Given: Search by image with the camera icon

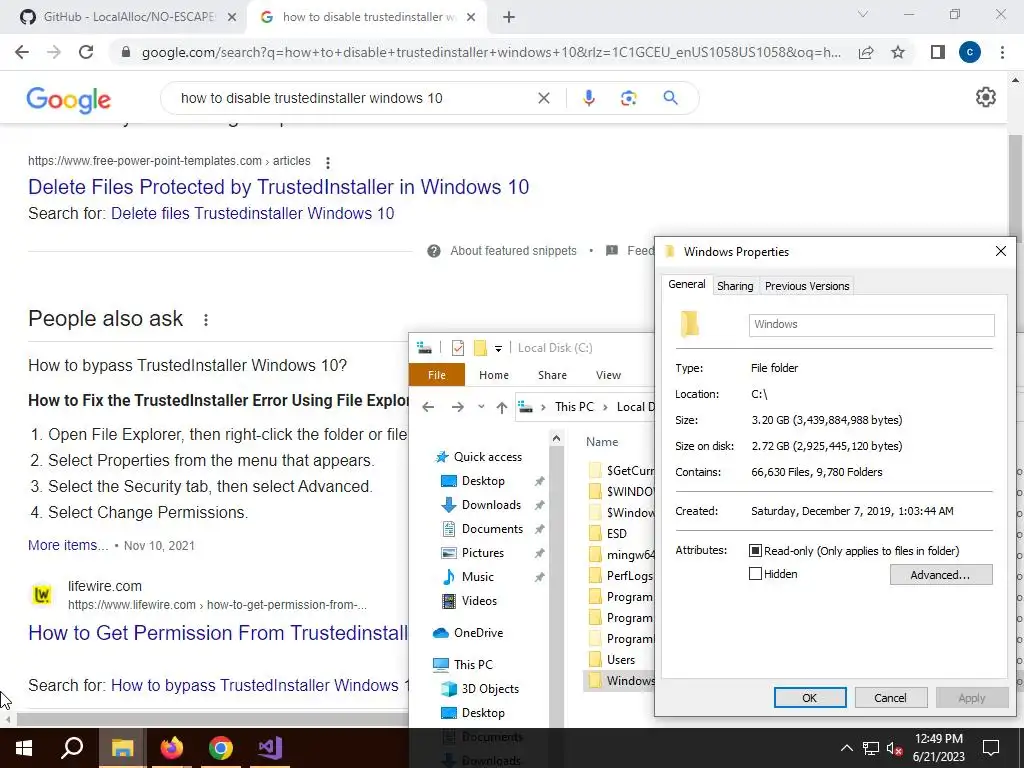Looking at the screenshot, I should tap(628, 98).
